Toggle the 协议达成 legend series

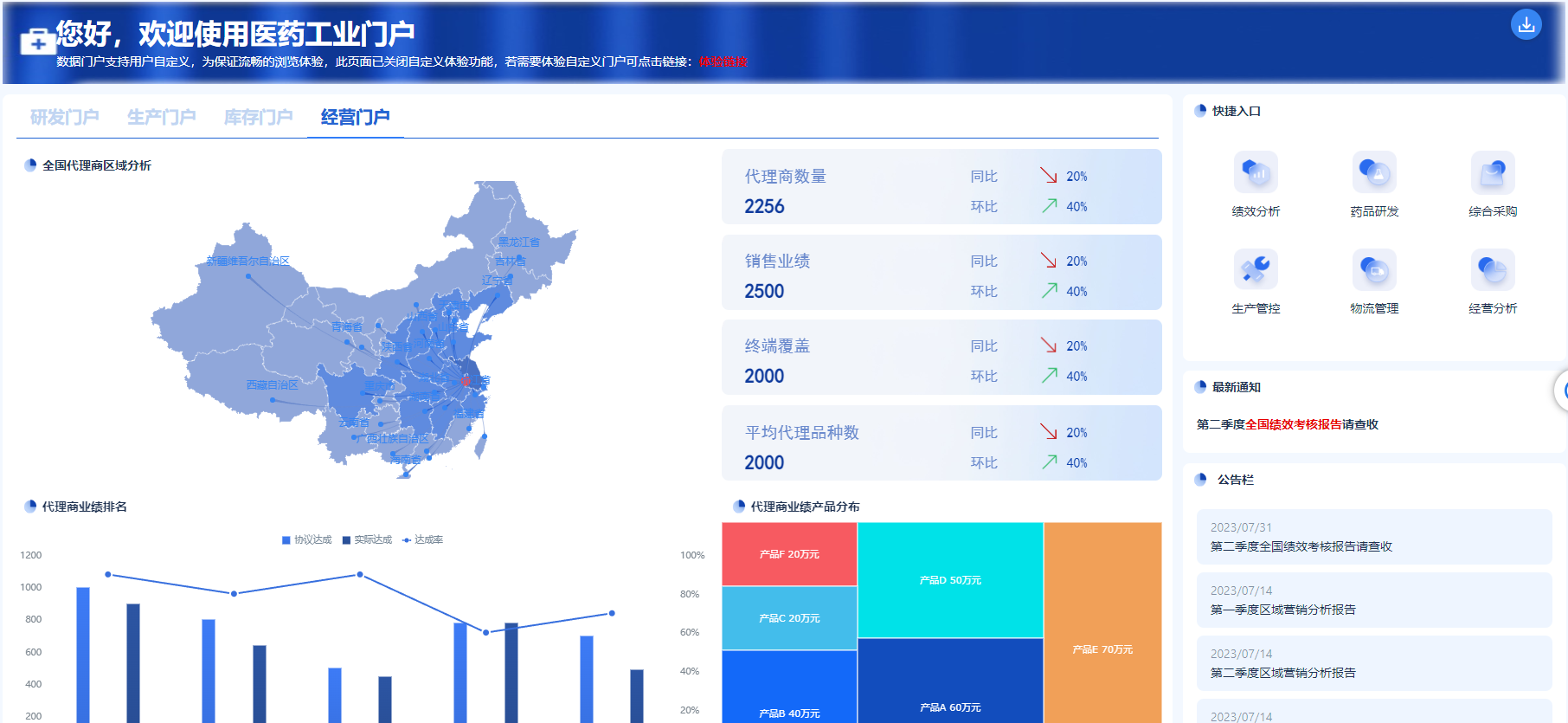click(307, 539)
